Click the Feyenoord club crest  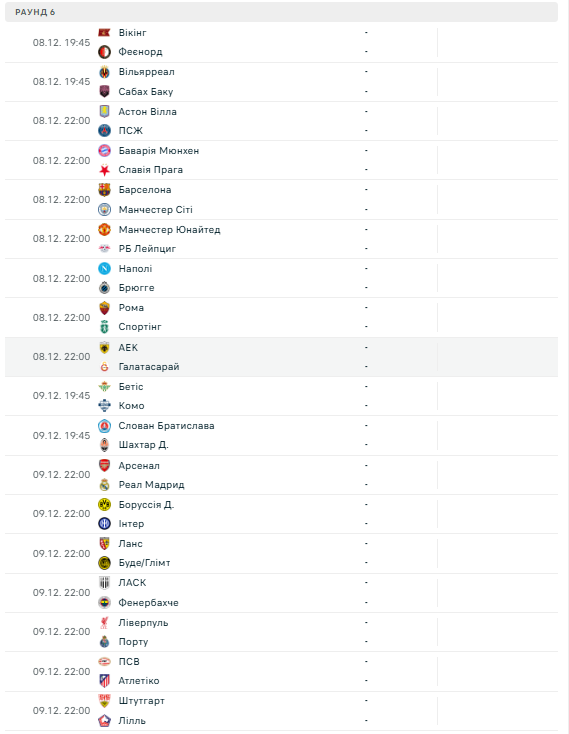click(x=104, y=52)
